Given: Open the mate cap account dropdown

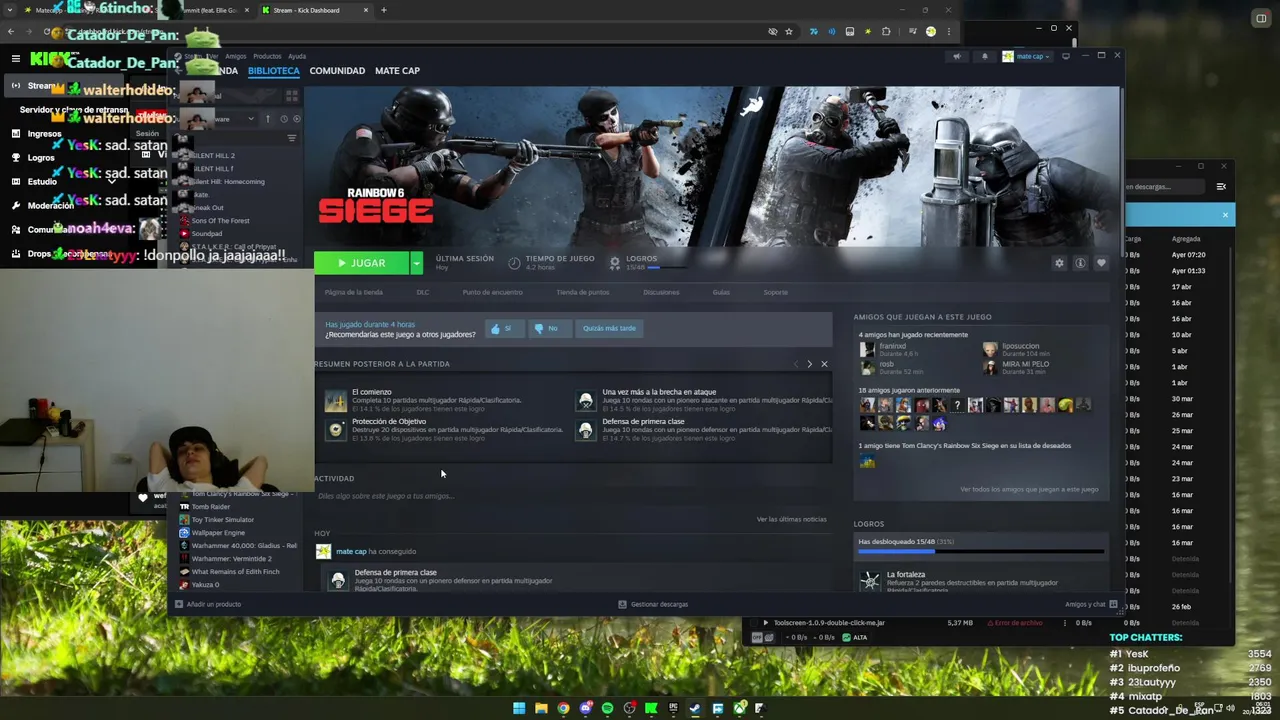Looking at the screenshot, I should (x=1026, y=56).
